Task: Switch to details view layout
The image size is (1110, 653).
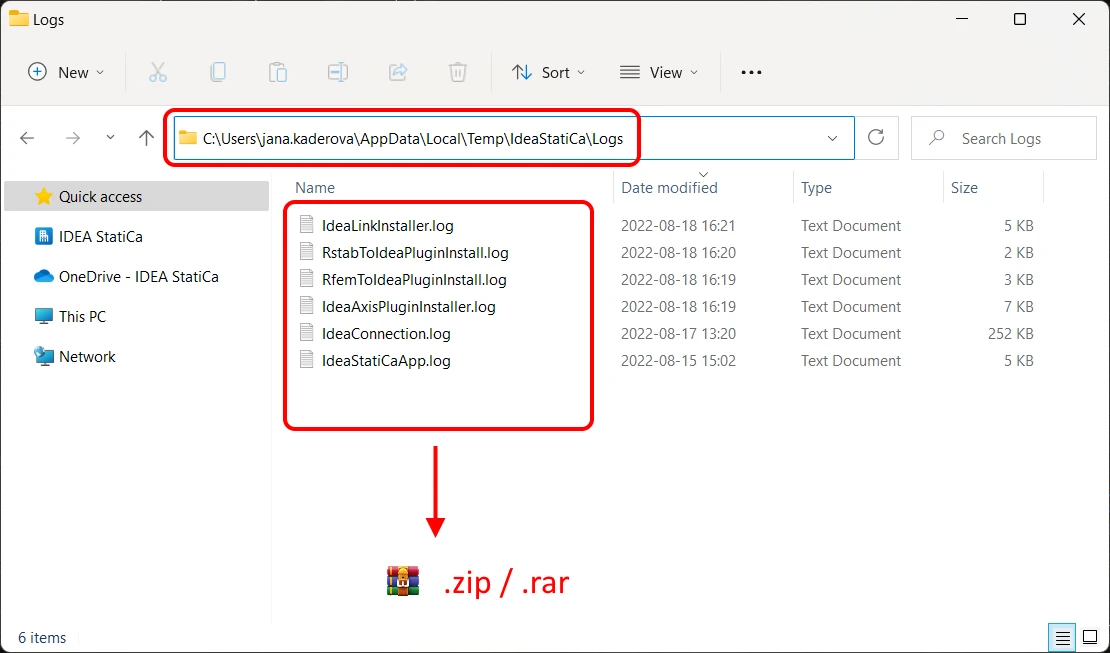Action: point(1063,638)
